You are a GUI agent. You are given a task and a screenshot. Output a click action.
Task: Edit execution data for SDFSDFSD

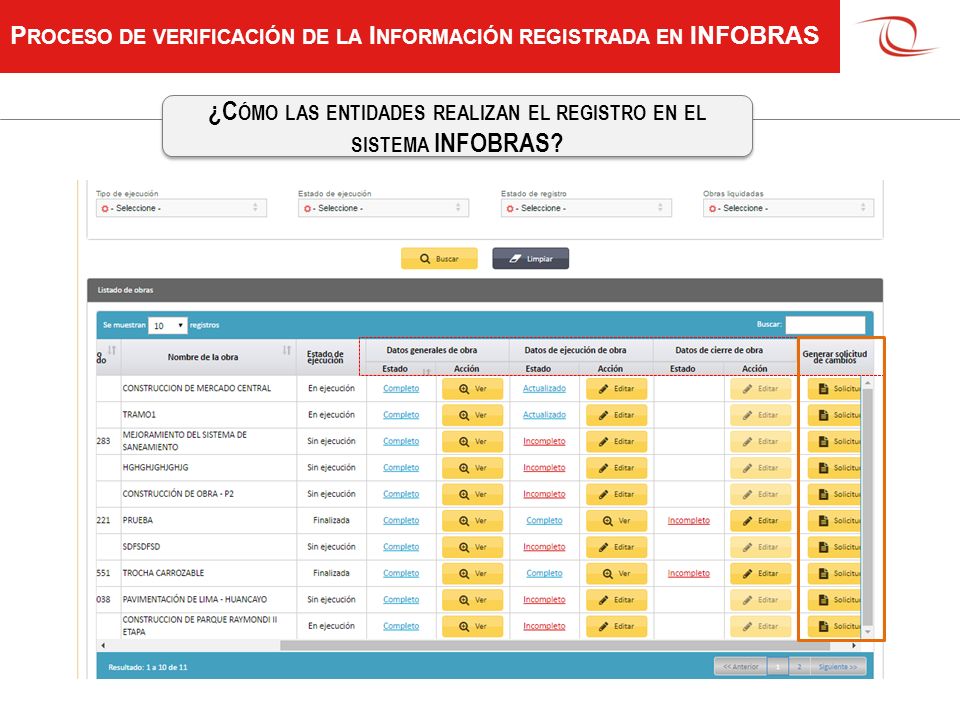tap(616, 547)
